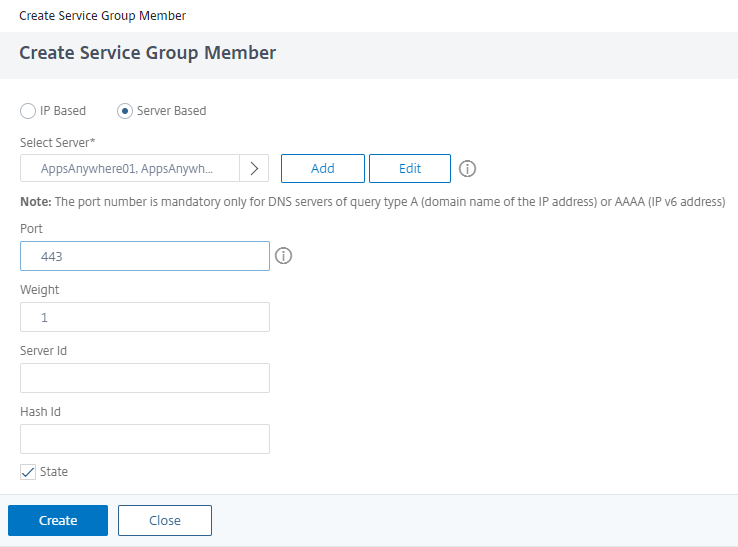The width and height of the screenshot is (738, 547).
Task: Click the Select Server* label
Action: click(56, 143)
